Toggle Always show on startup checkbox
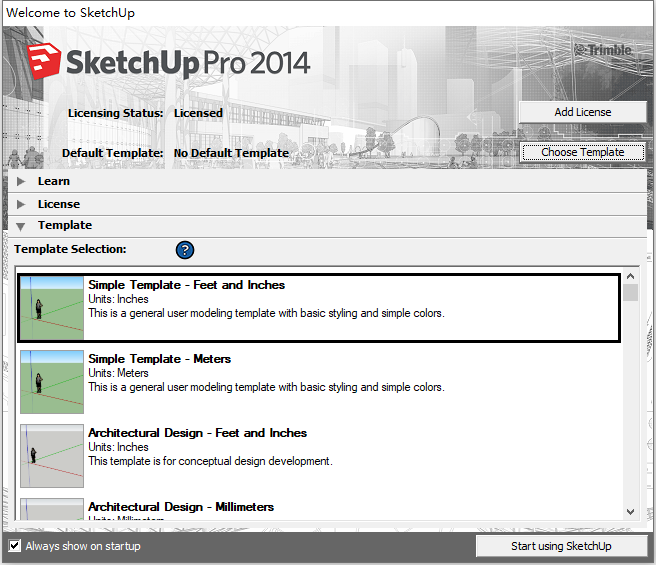The image size is (656, 565). [x=15, y=545]
